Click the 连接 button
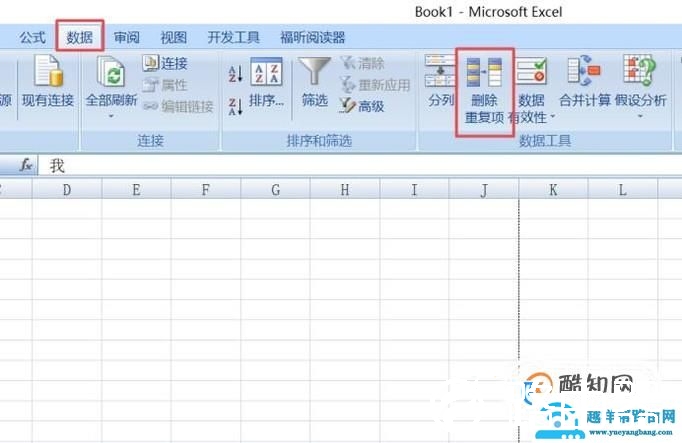Viewport: 682px width, 443px height. [165, 63]
